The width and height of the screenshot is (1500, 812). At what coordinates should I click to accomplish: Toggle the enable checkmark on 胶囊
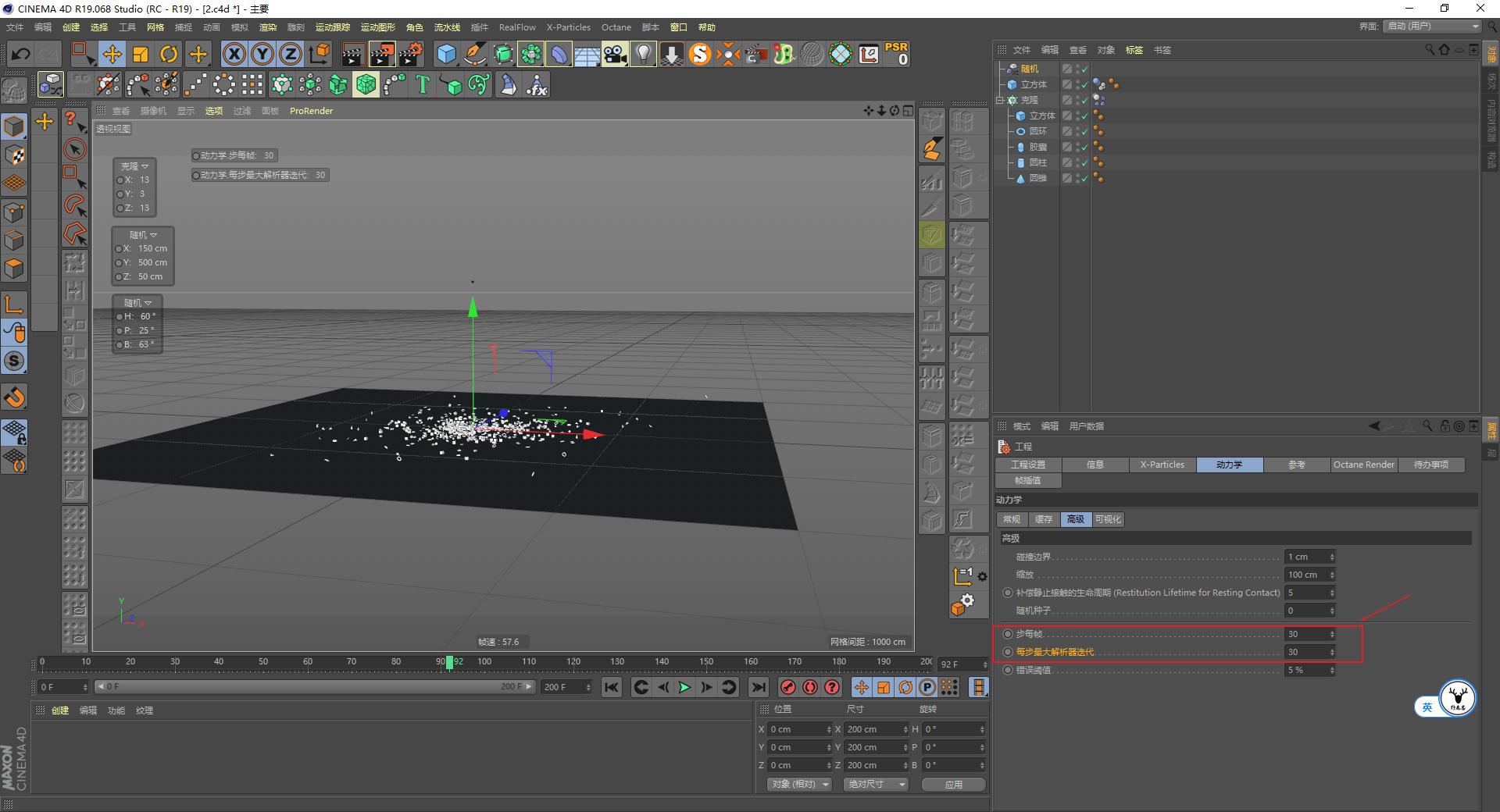[x=1084, y=147]
